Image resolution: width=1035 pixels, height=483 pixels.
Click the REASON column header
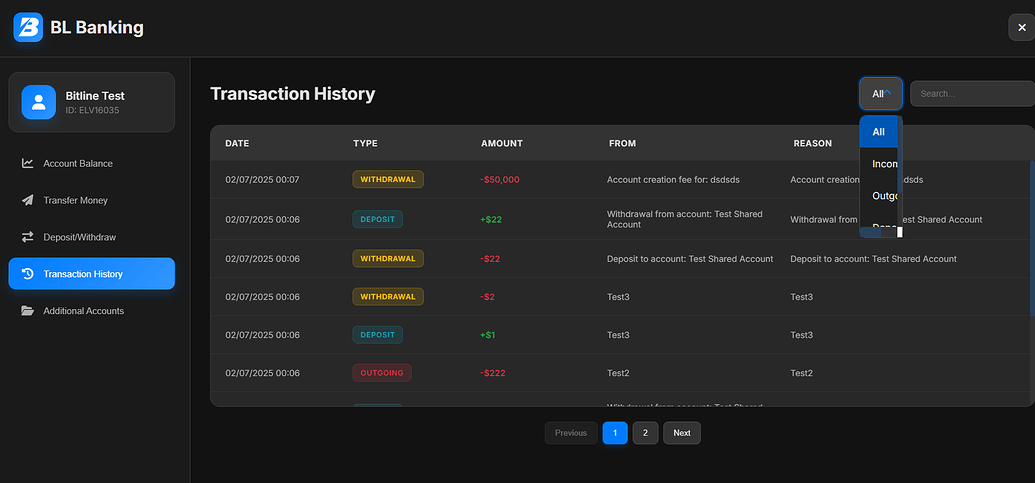813,143
